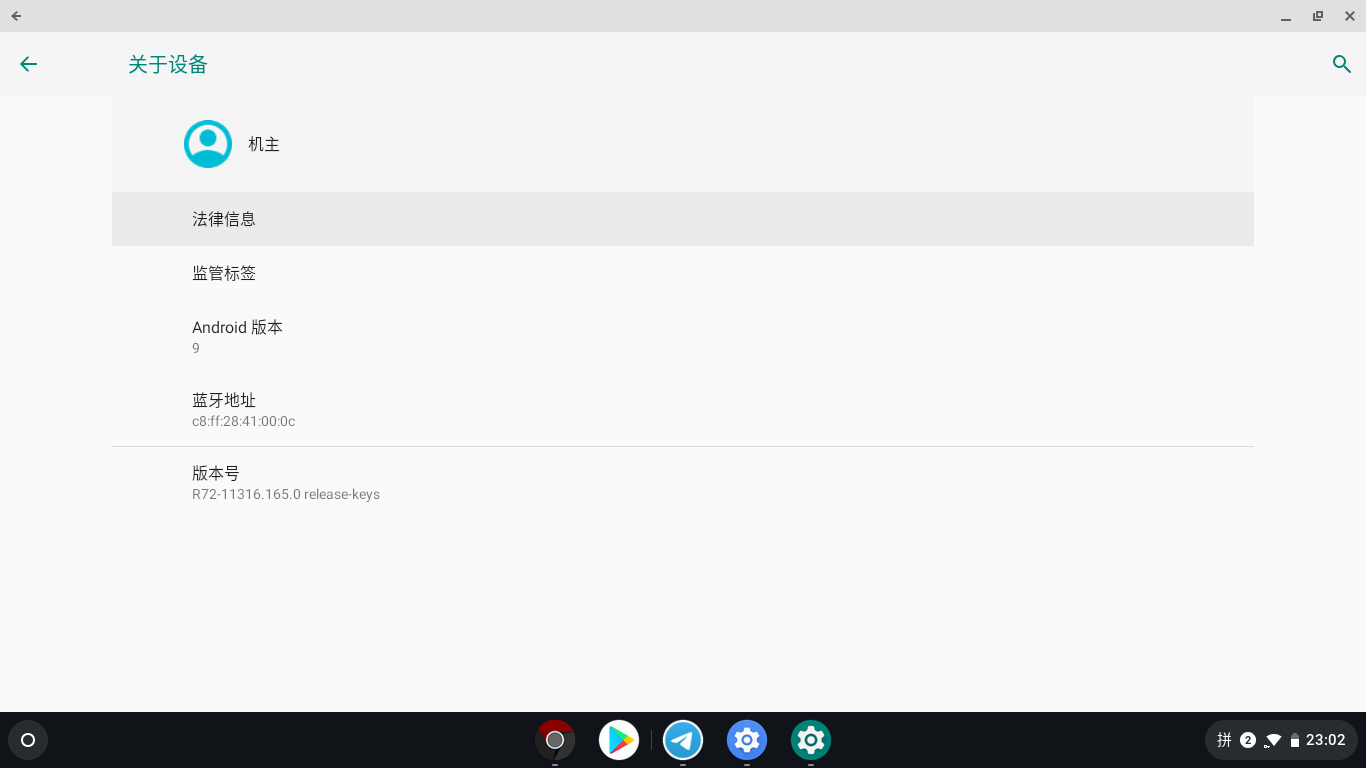
Task: Restore the window size button
Action: [1318, 16]
